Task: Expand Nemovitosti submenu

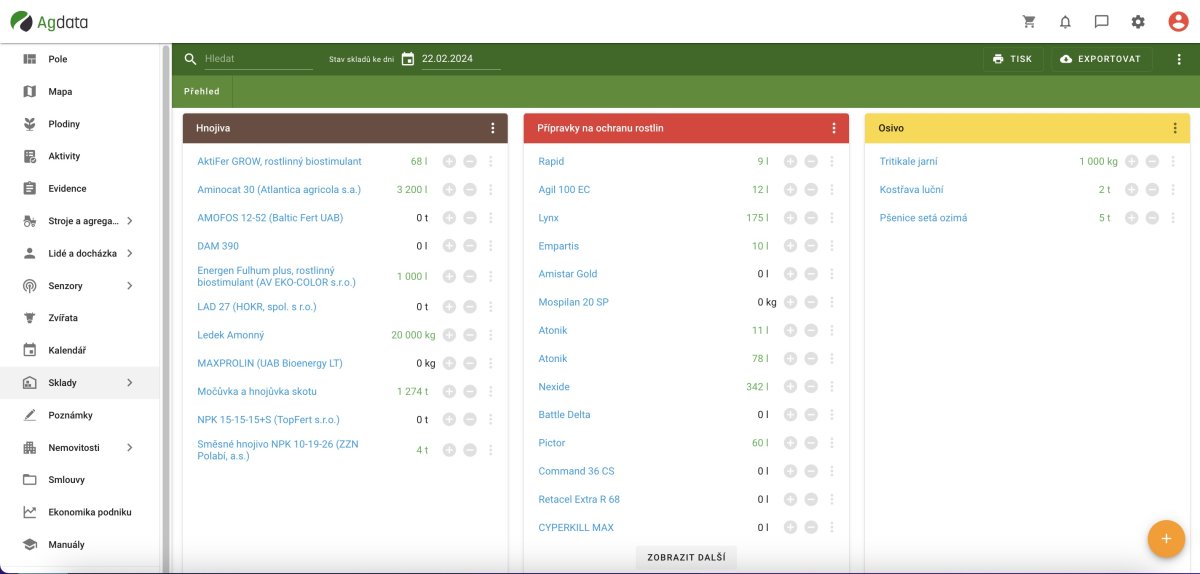Action: [x=130, y=448]
